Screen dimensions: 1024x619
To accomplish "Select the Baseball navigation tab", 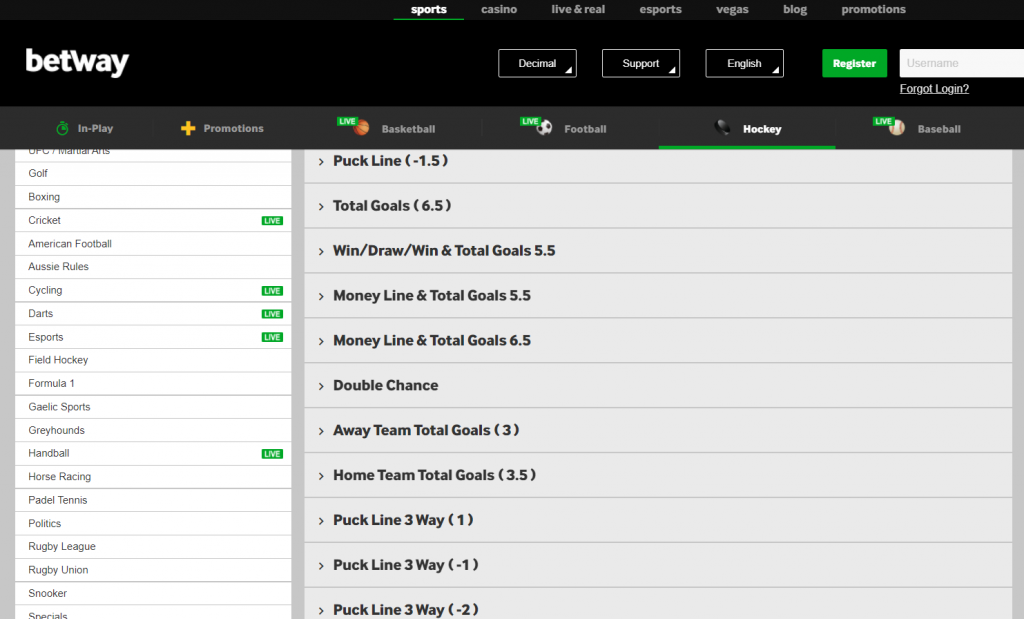I will (918, 129).
